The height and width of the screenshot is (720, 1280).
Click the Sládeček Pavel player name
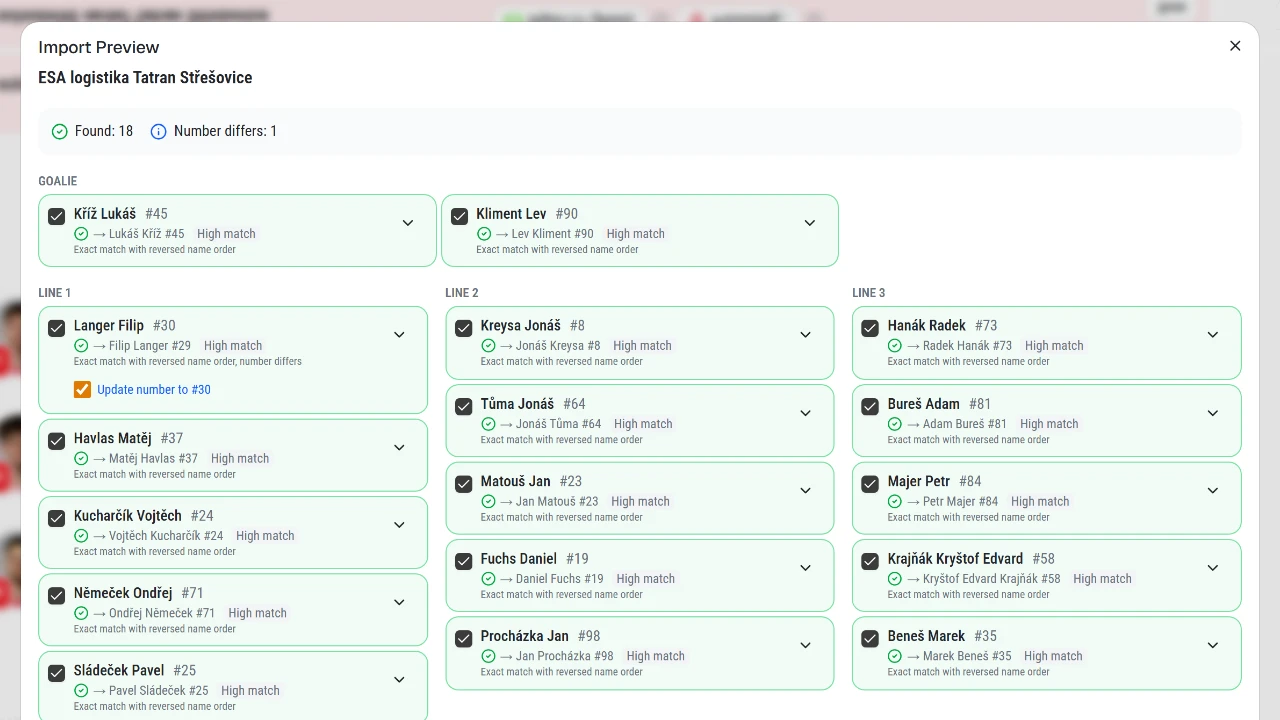119,671
